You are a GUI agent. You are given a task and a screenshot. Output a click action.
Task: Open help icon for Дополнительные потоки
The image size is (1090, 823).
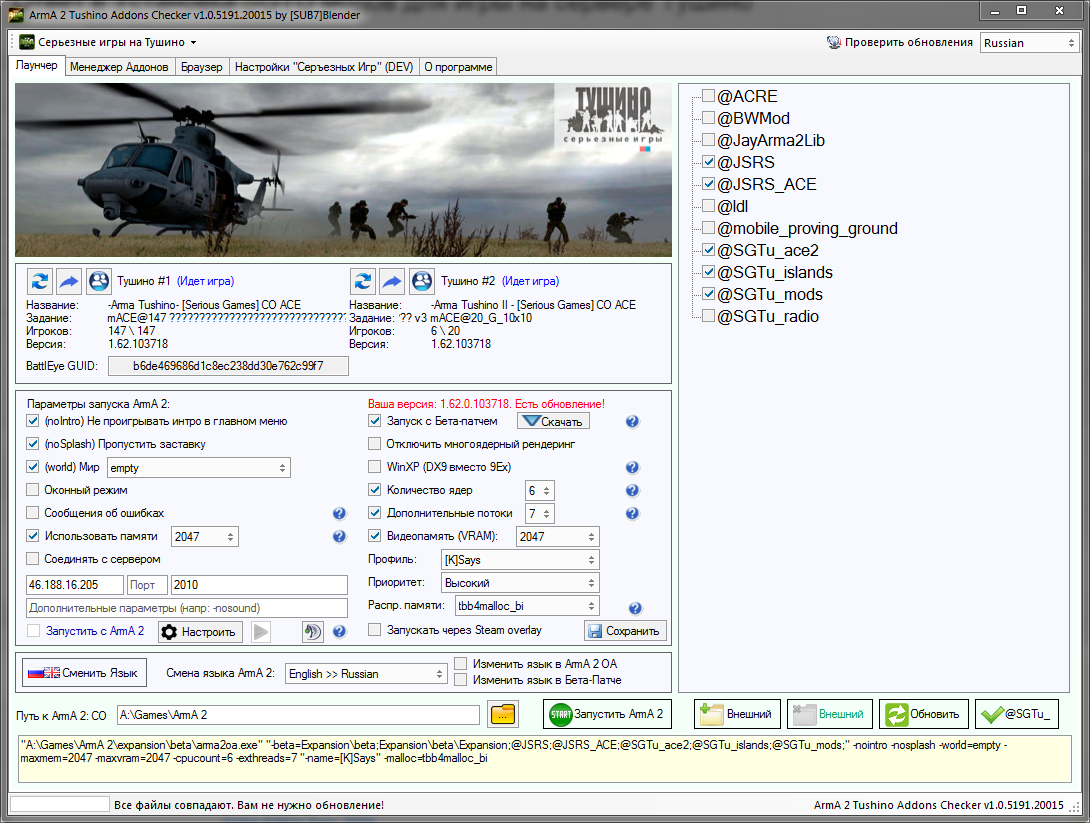pyautogui.click(x=632, y=513)
